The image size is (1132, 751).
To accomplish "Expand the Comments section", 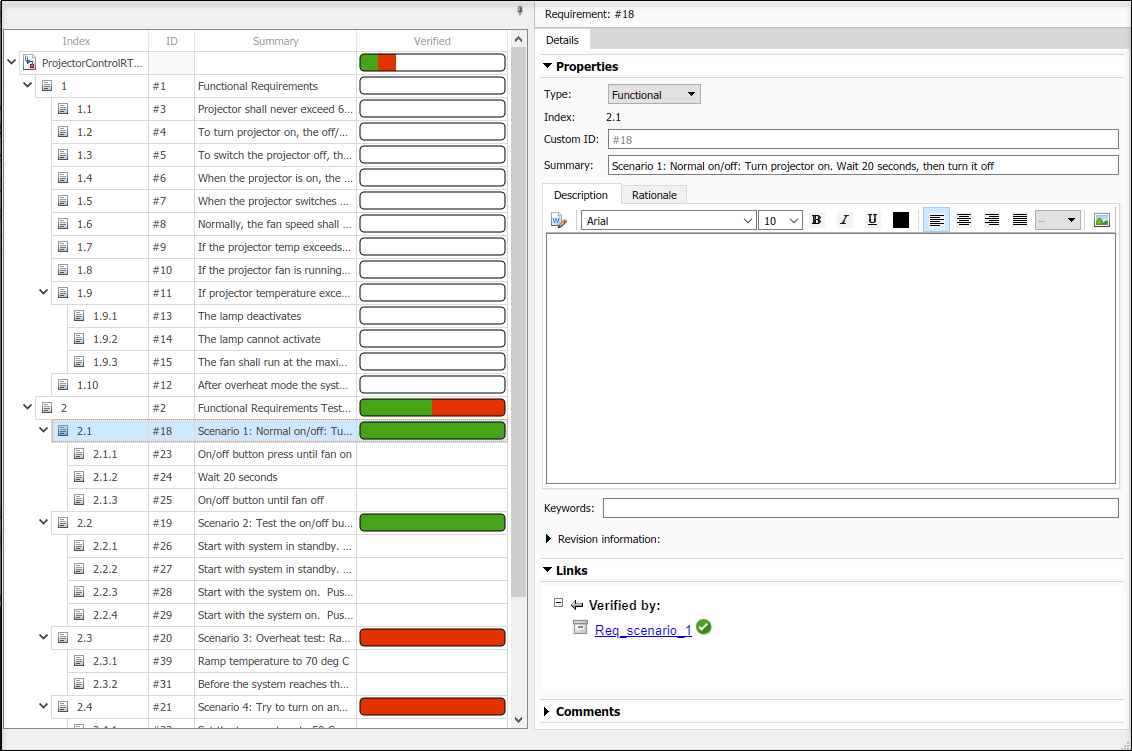I will [547, 711].
